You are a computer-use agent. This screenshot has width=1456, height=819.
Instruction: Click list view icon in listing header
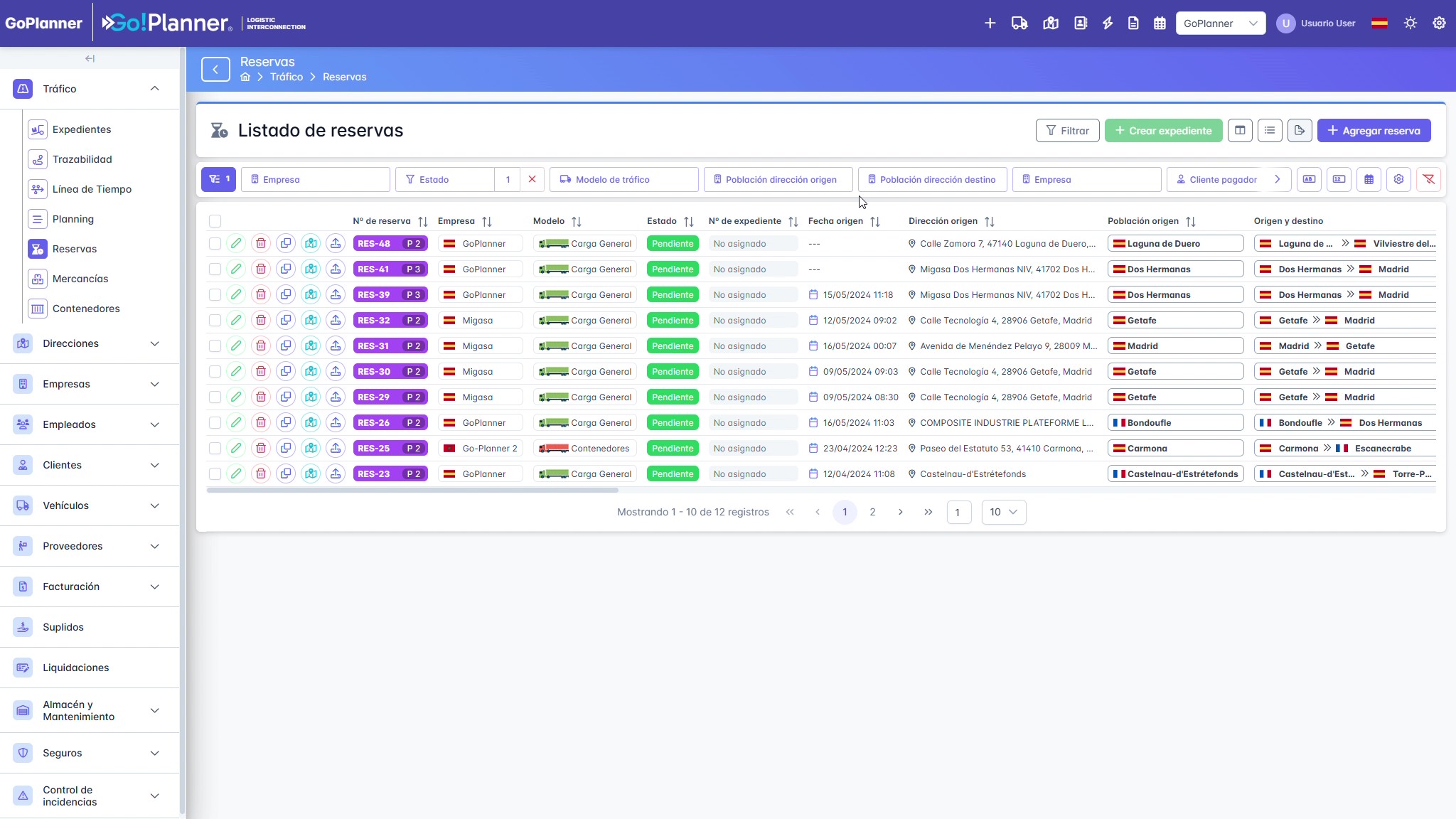point(1270,131)
